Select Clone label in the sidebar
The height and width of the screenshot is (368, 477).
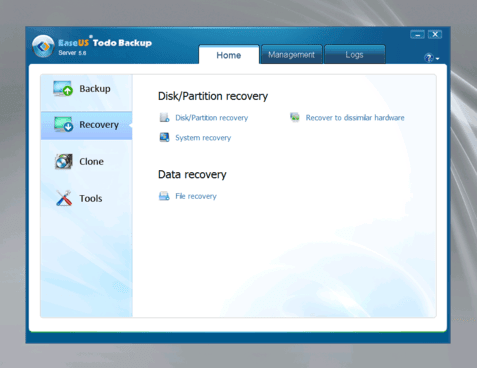coord(91,161)
